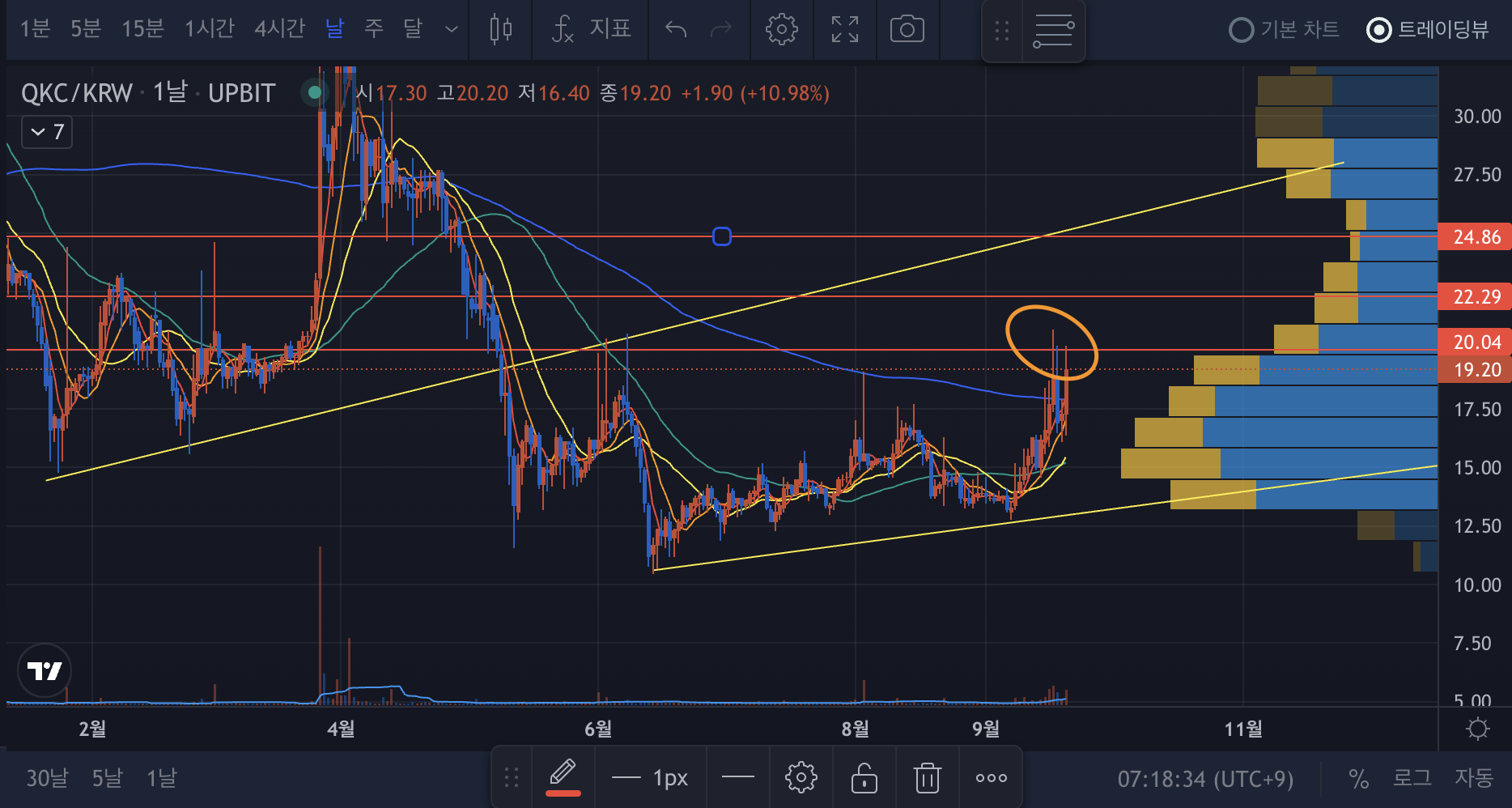
Task: Select the blue anchor point on the 24.86 line
Action: click(x=721, y=236)
